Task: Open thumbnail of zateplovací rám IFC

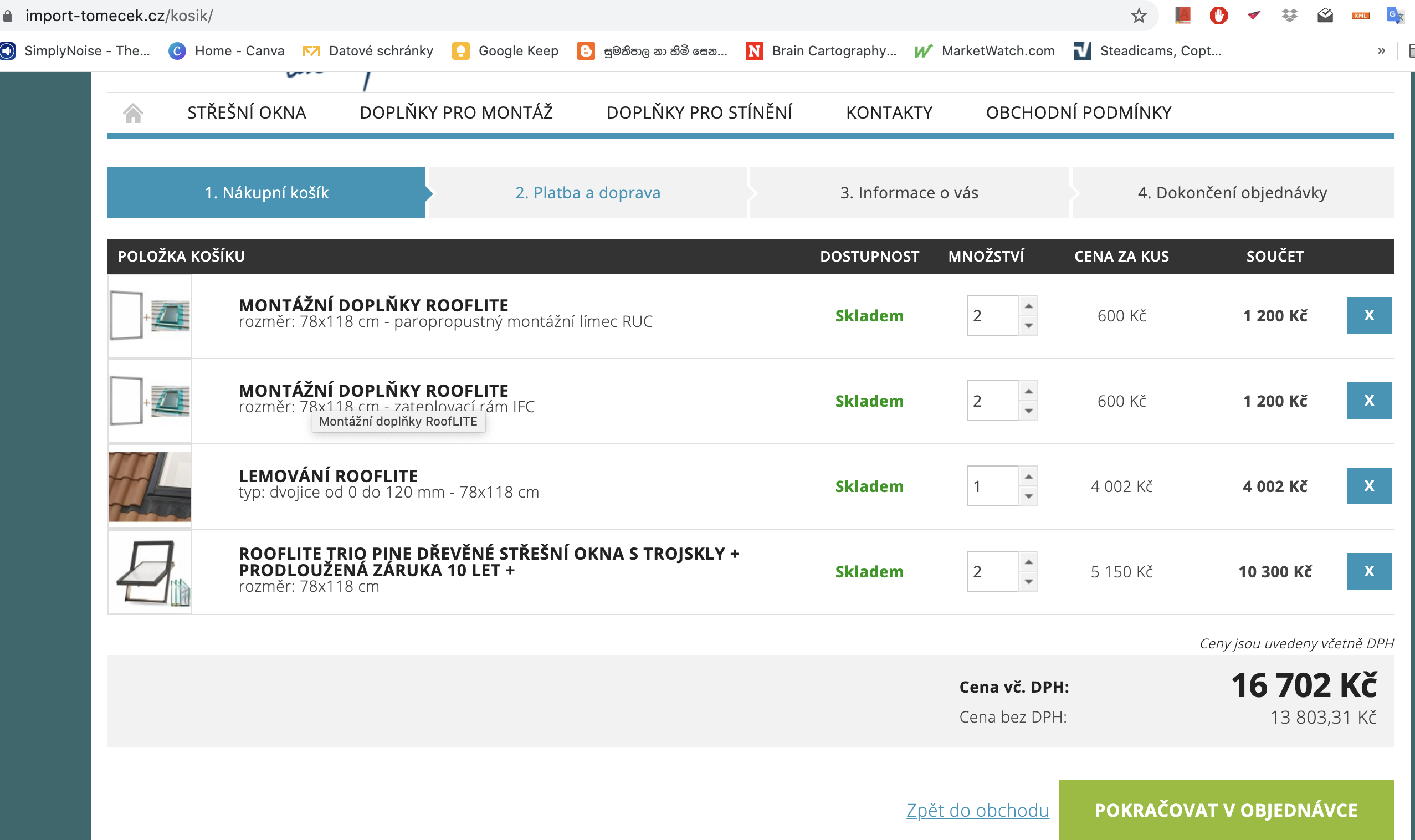Action: (150, 401)
